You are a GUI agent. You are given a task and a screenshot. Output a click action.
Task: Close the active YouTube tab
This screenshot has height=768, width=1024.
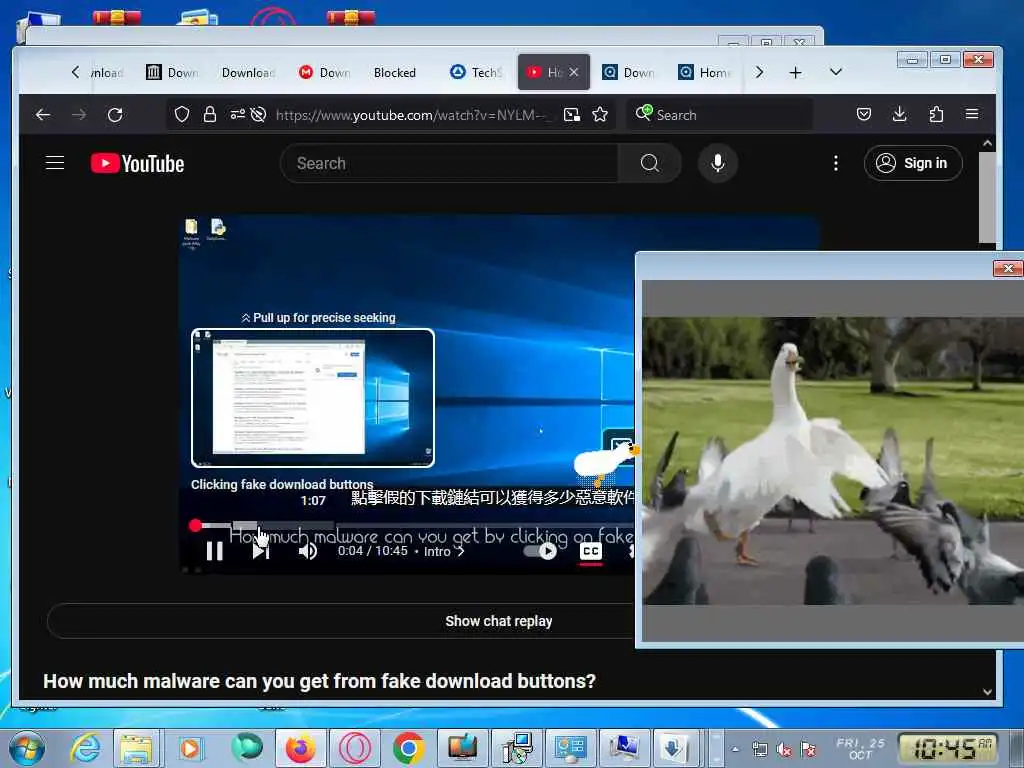[573, 72]
